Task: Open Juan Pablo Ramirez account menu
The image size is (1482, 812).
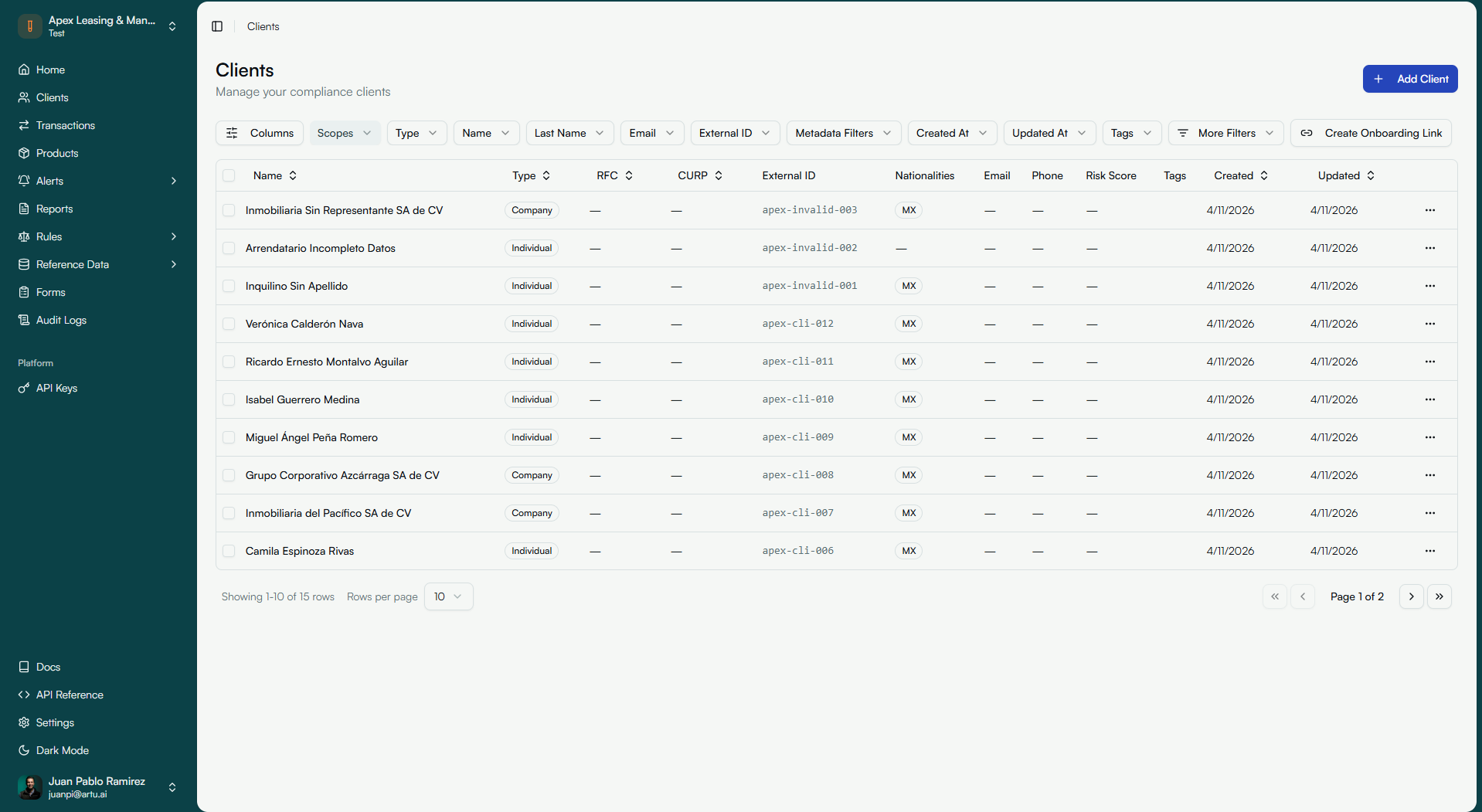Action: [x=98, y=787]
